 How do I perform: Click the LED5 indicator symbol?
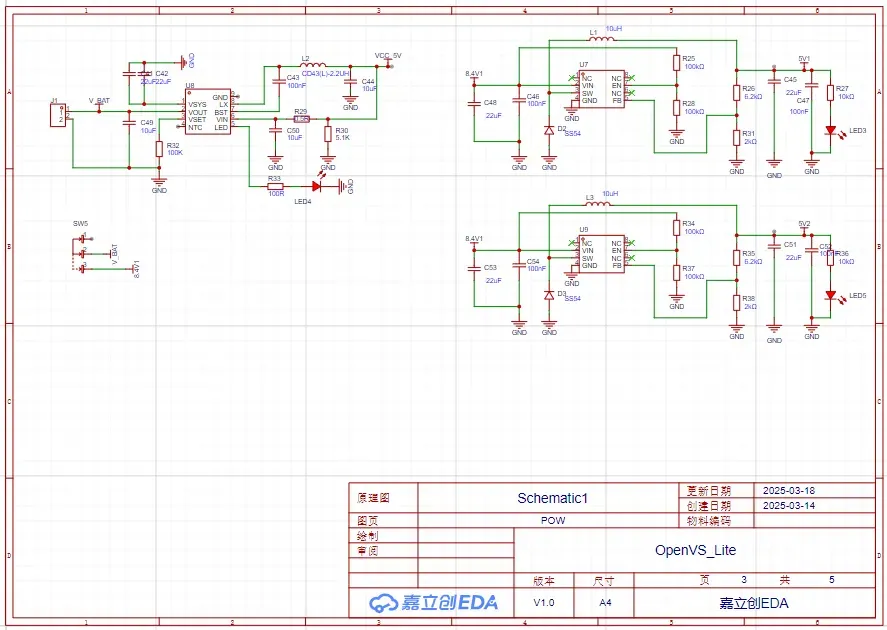click(830, 295)
